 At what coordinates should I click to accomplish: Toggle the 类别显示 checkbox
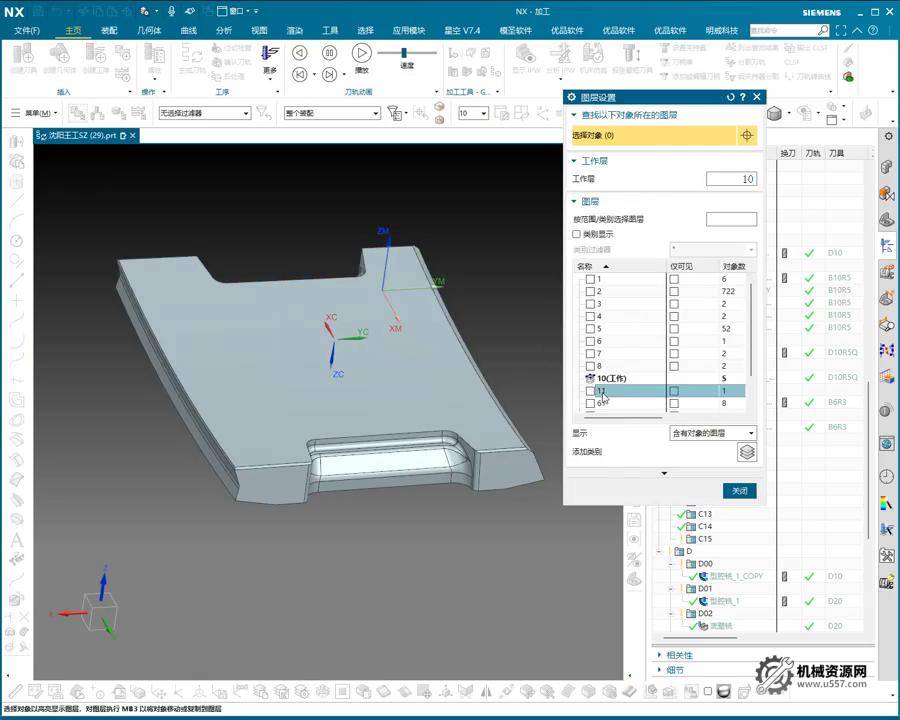576,234
